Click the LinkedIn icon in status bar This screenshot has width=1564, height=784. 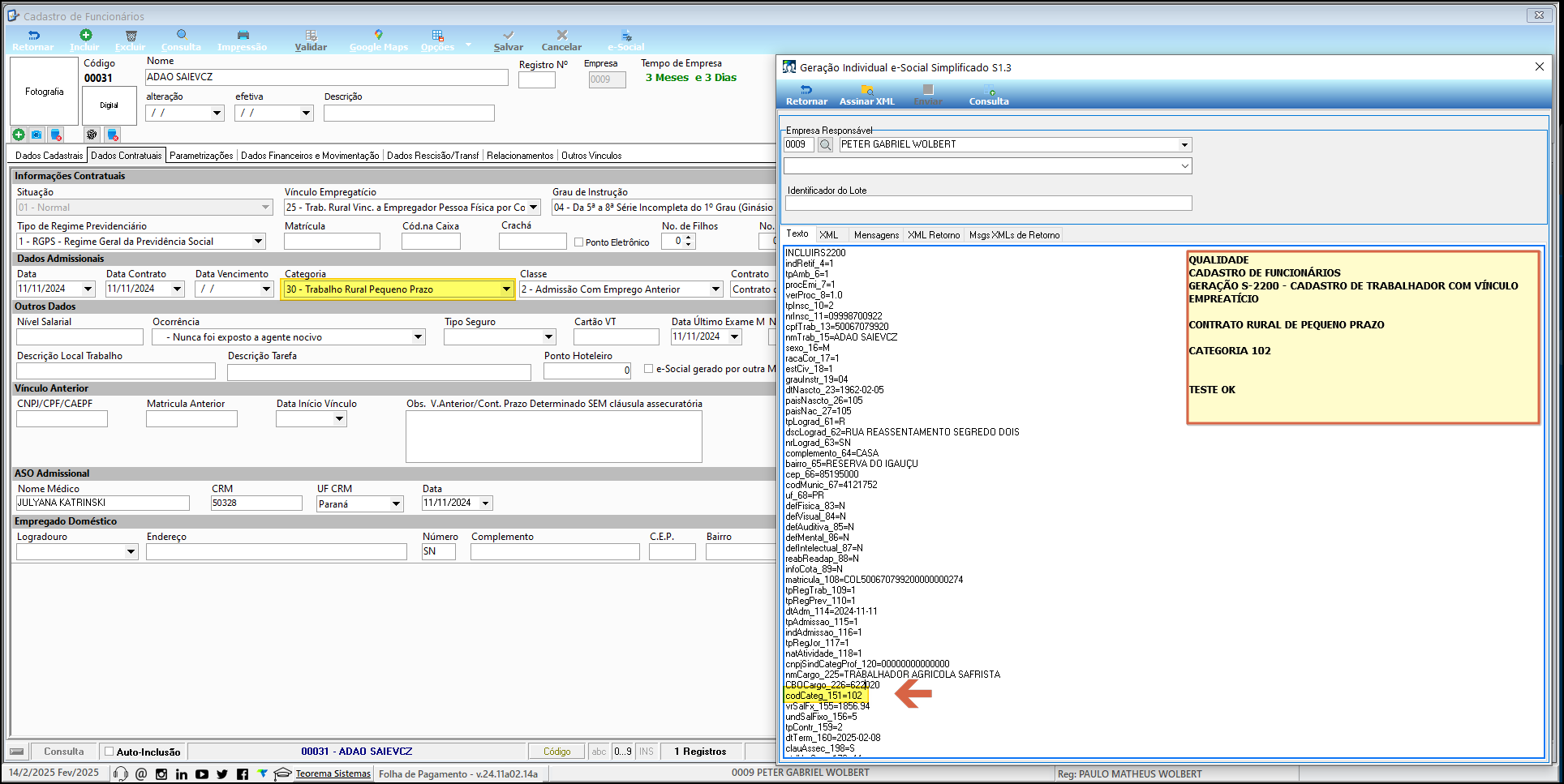(182, 774)
